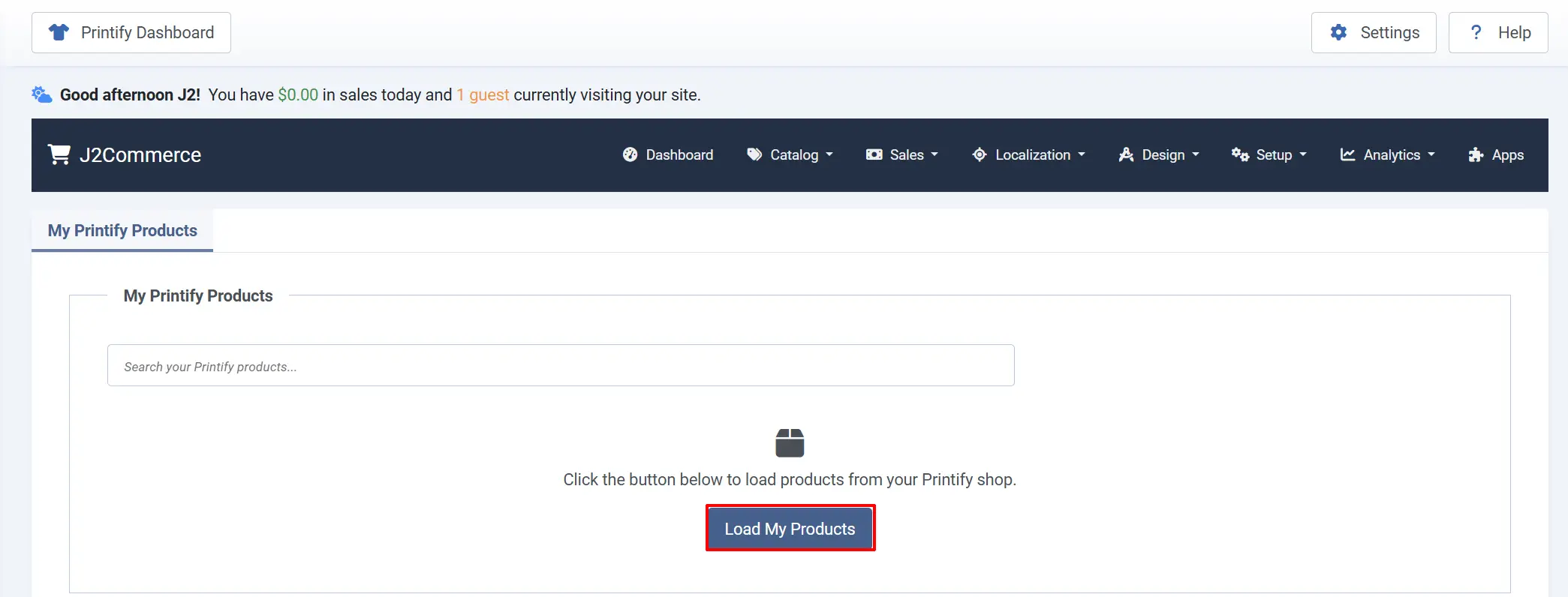The height and width of the screenshot is (597, 1568).
Task: Go to the Dashboard menu item
Action: click(x=668, y=154)
